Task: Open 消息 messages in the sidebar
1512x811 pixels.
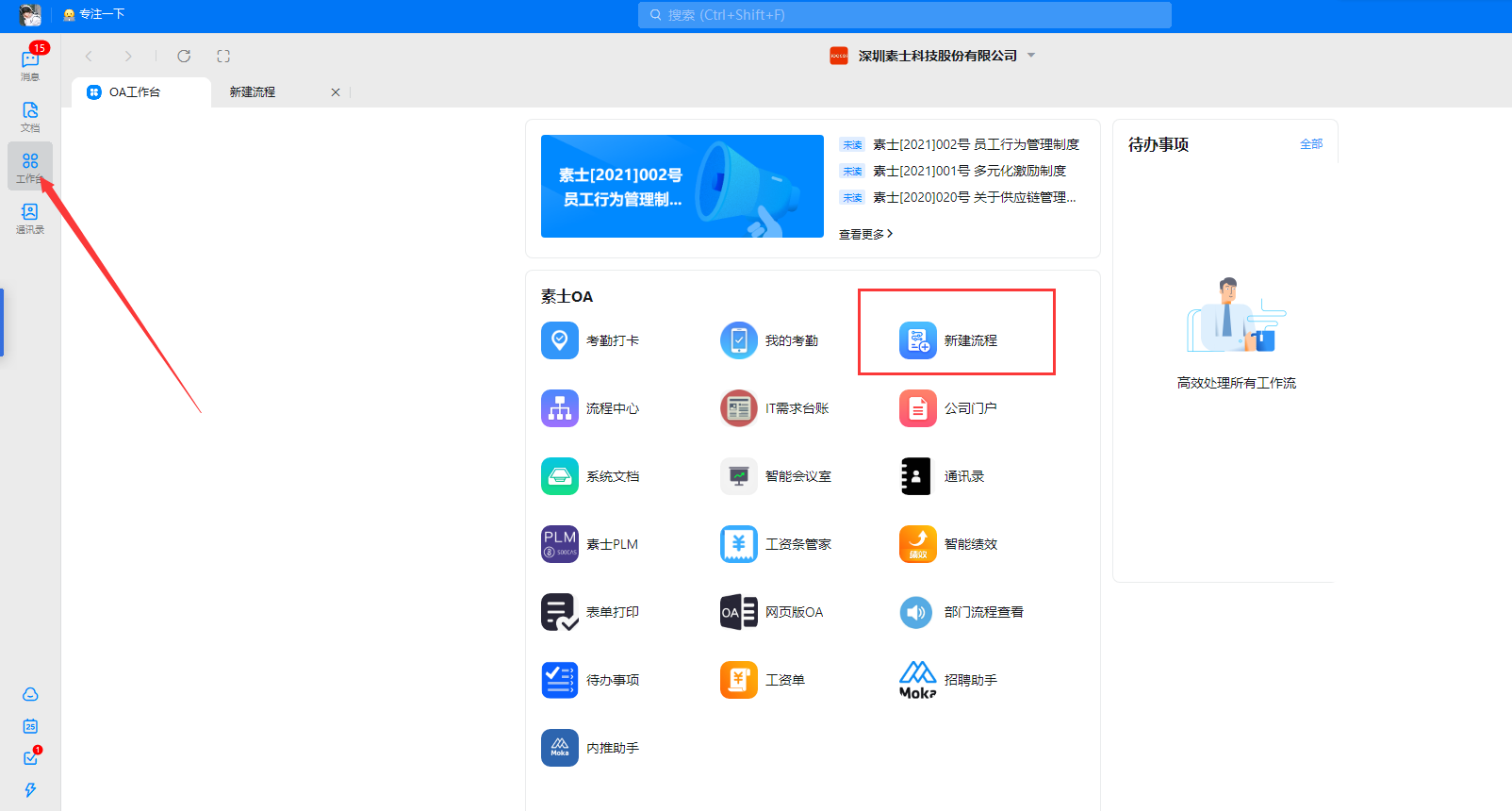Action: click(30, 65)
